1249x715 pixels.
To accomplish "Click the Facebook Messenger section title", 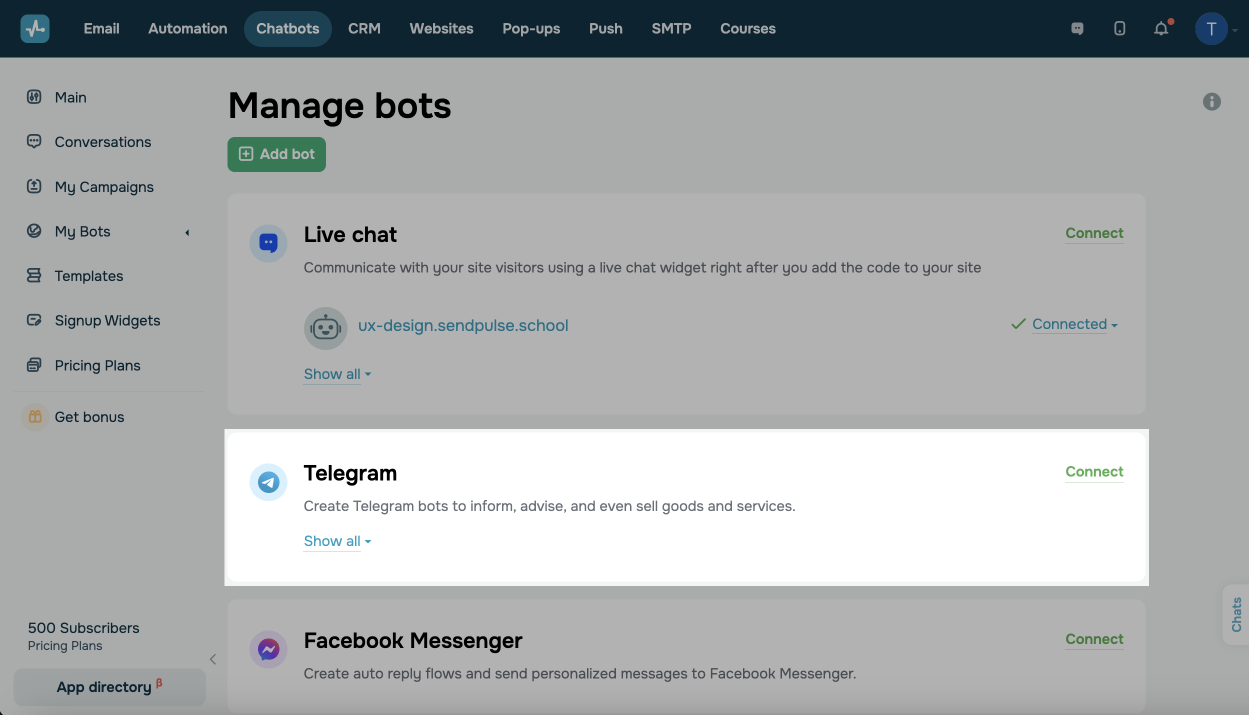I will pyautogui.click(x=413, y=641).
